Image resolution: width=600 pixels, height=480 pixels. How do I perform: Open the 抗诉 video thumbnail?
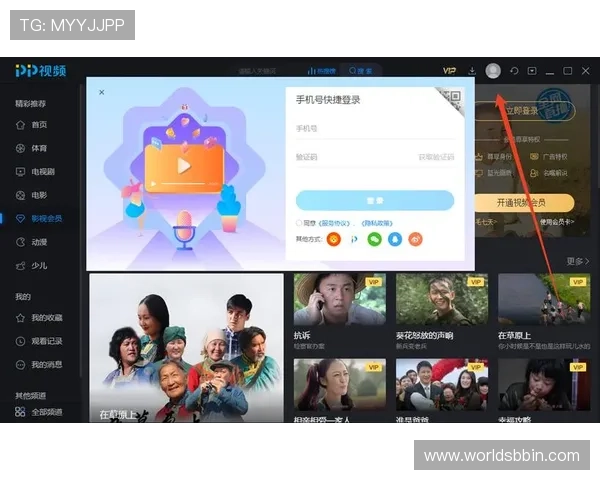click(x=340, y=299)
